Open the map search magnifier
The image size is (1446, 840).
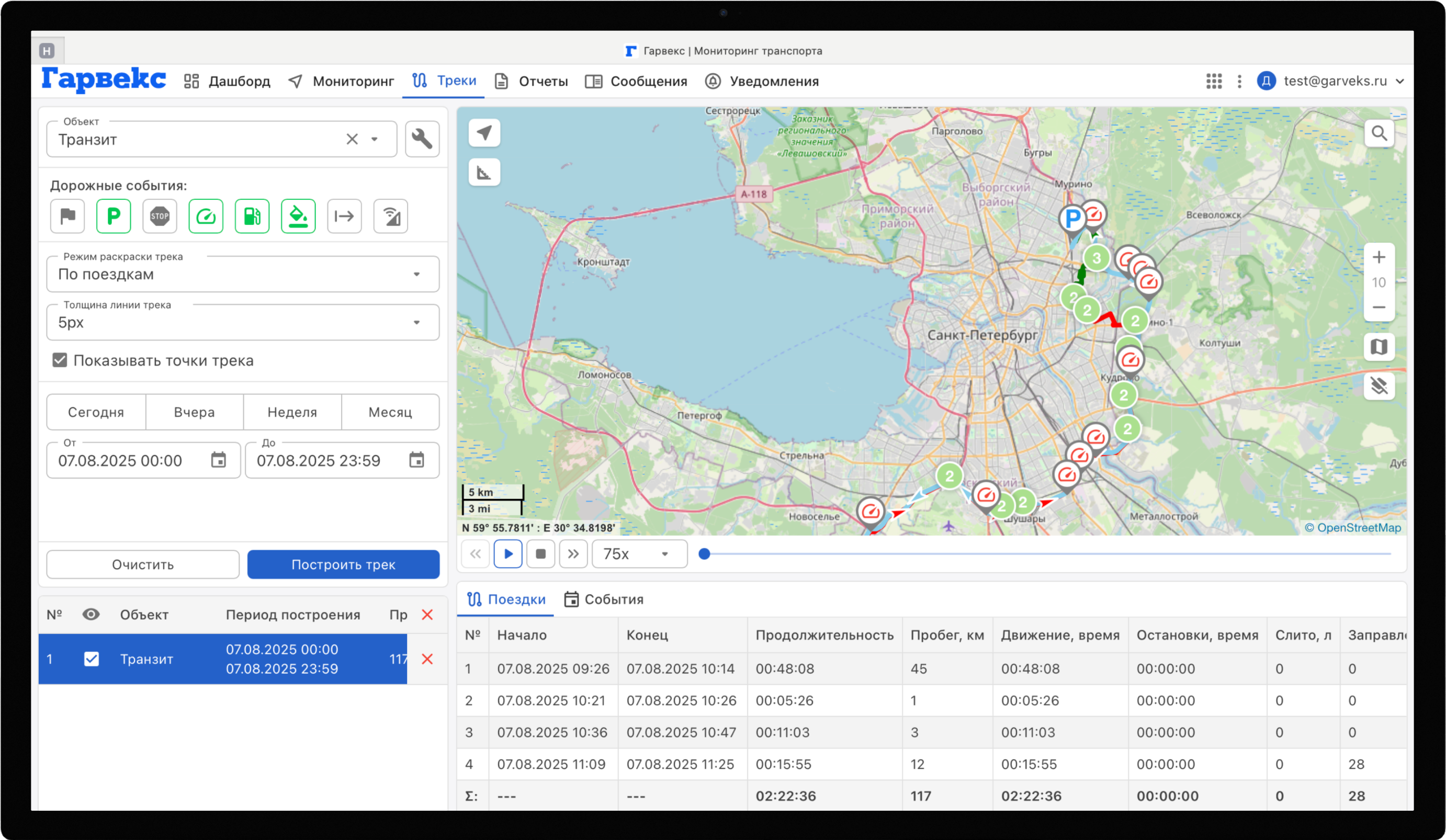[x=1379, y=133]
